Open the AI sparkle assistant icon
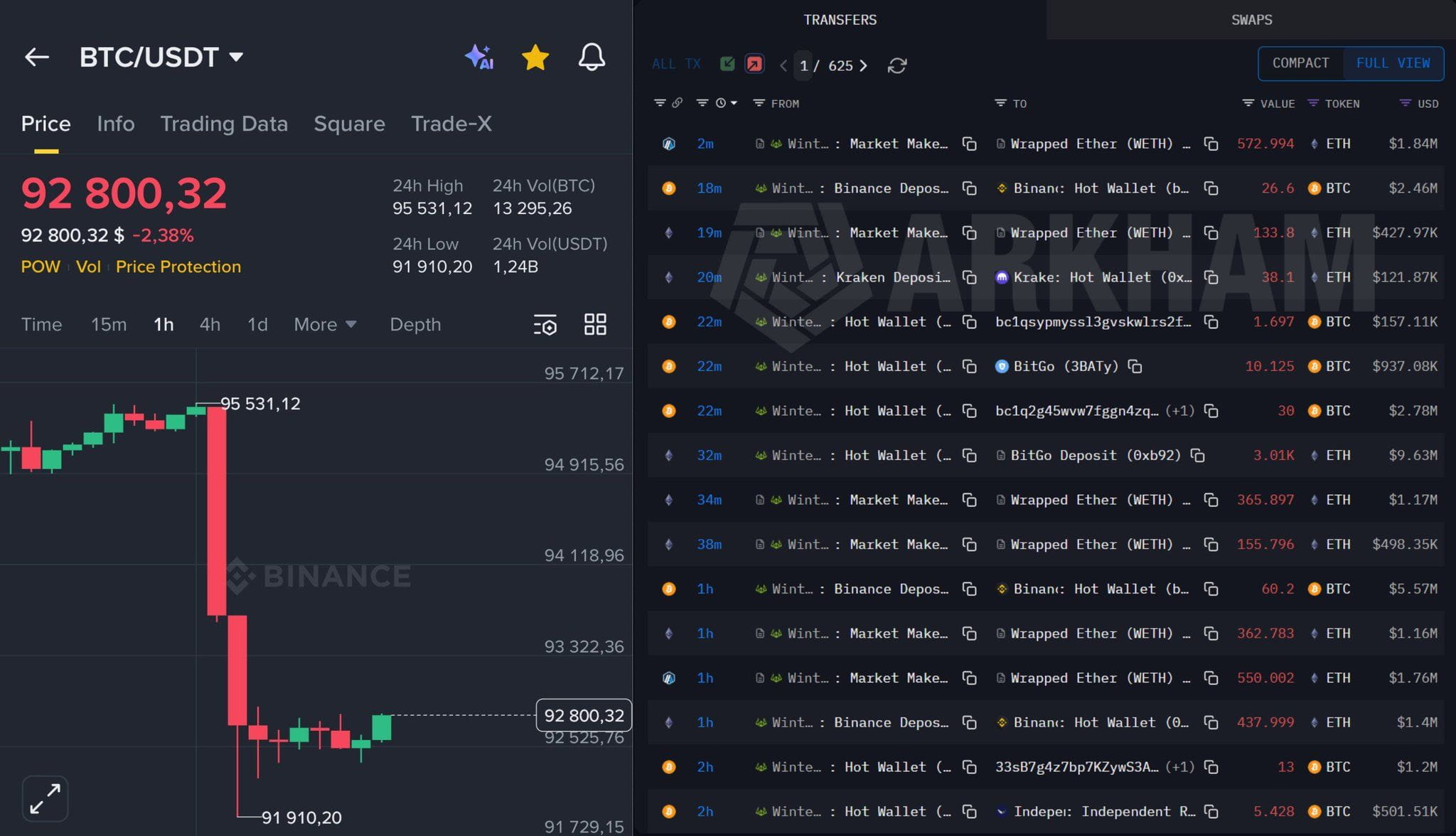 pyautogui.click(x=479, y=57)
